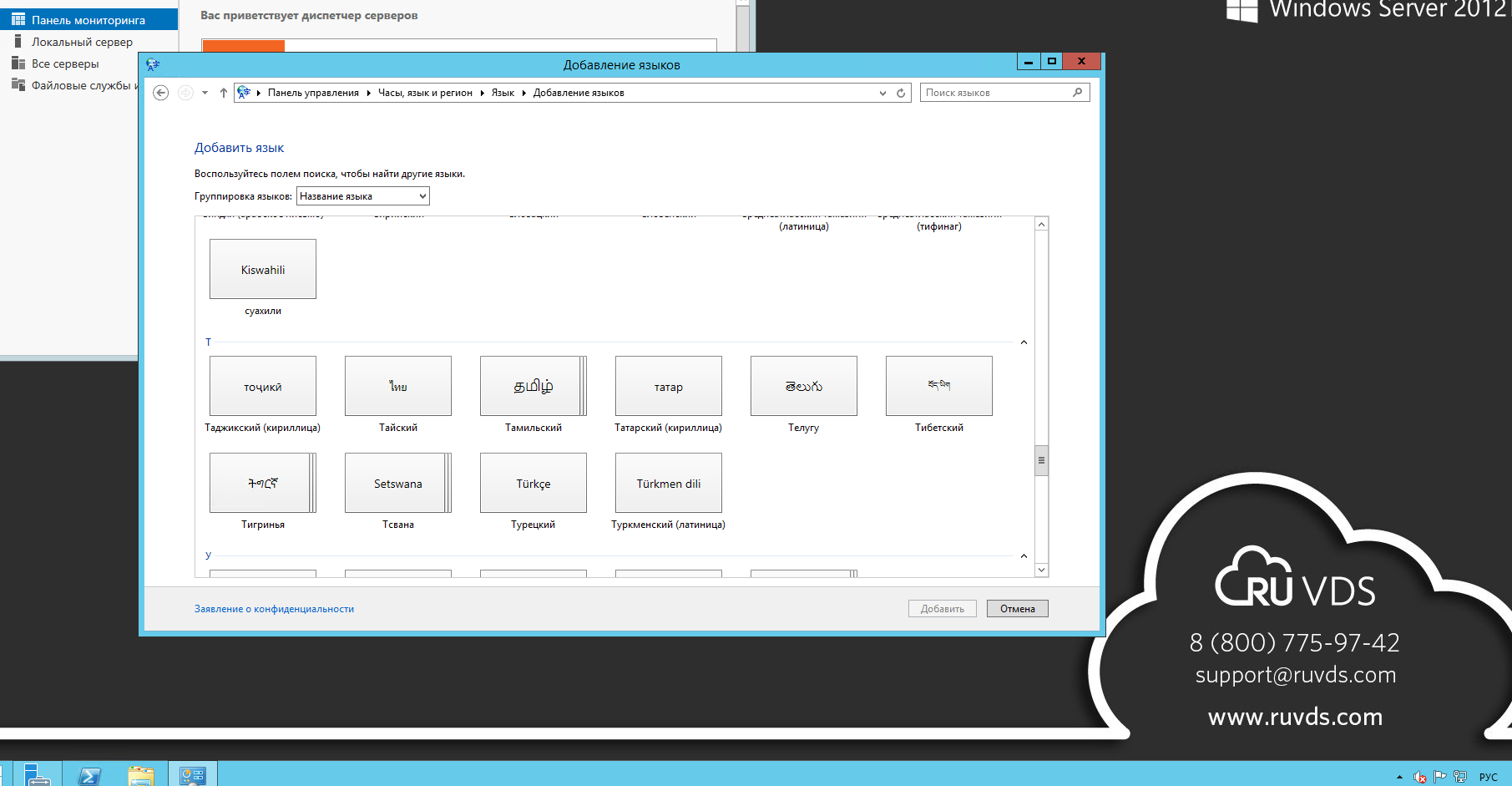Select Панель мониторинга in Server Manager
The height and width of the screenshot is (786, 1512).
pos(88,20)
